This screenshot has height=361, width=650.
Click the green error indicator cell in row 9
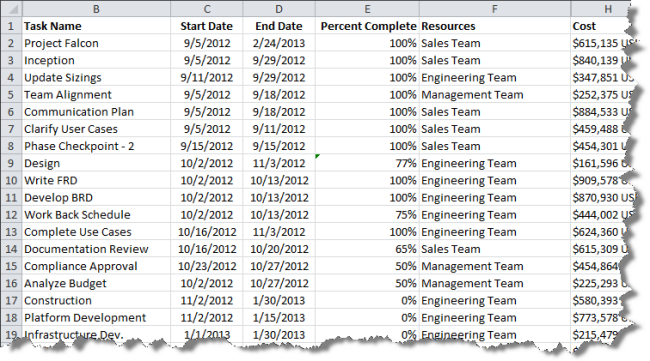click(367, 163)
